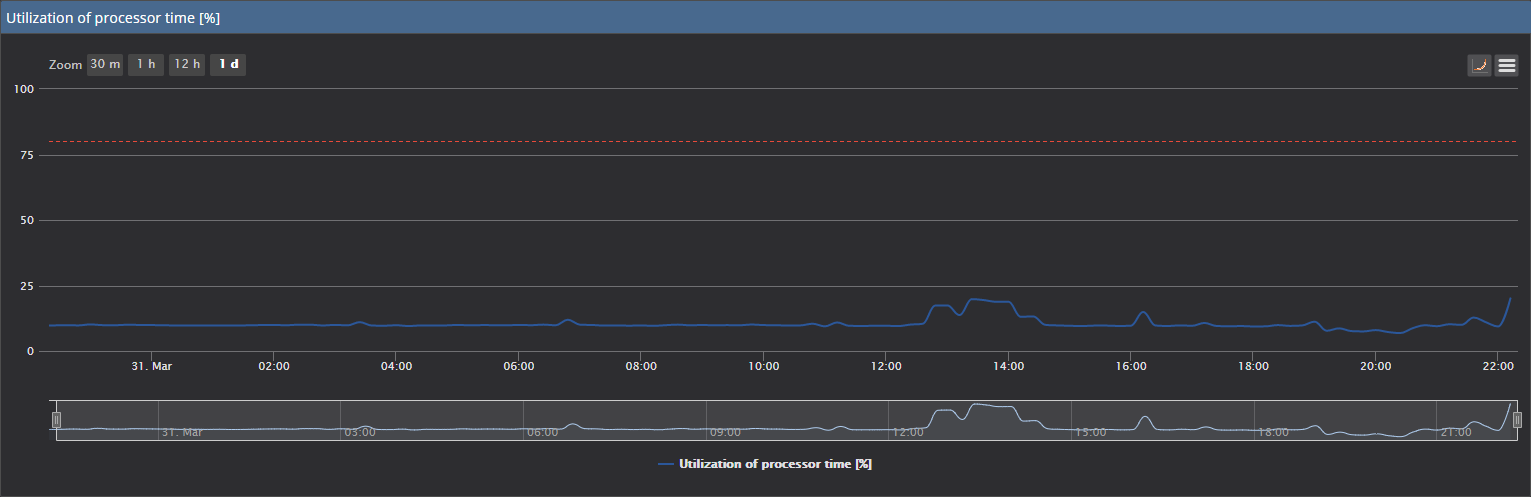The width and height of the screenshot is (1531, 497).
Task: Click the 14:00 x-axis label
Action: point(1008,367)
